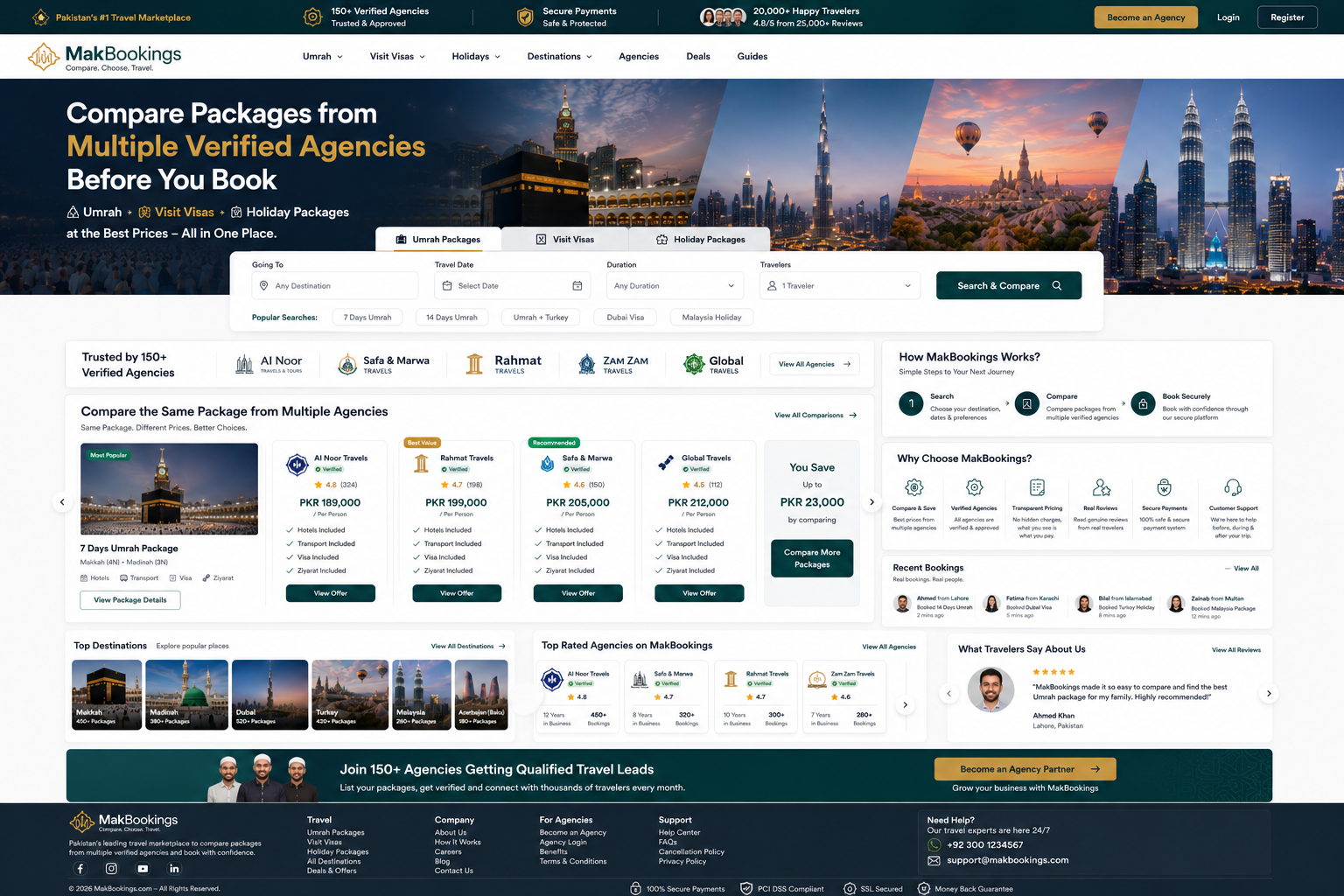
Task: Open the YouTube icon in footer
Action: pos(143,869)
